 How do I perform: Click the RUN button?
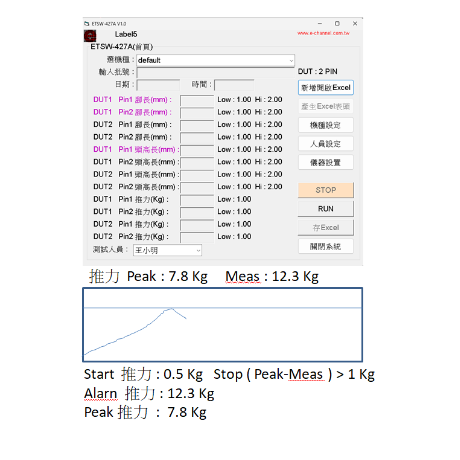[326, 209]
